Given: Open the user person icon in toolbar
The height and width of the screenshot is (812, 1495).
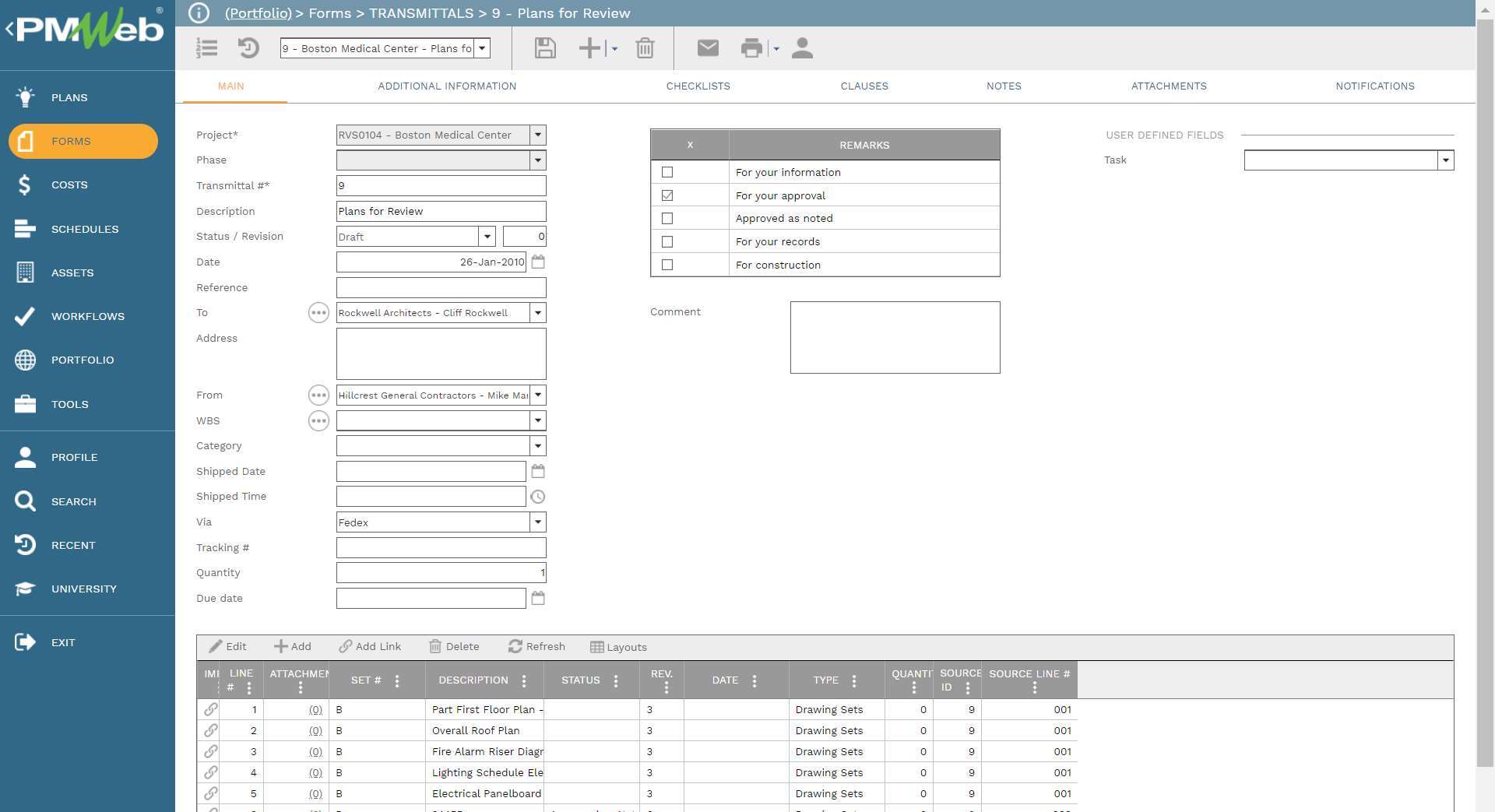Looking at the screenshot, I should (802, 48).
